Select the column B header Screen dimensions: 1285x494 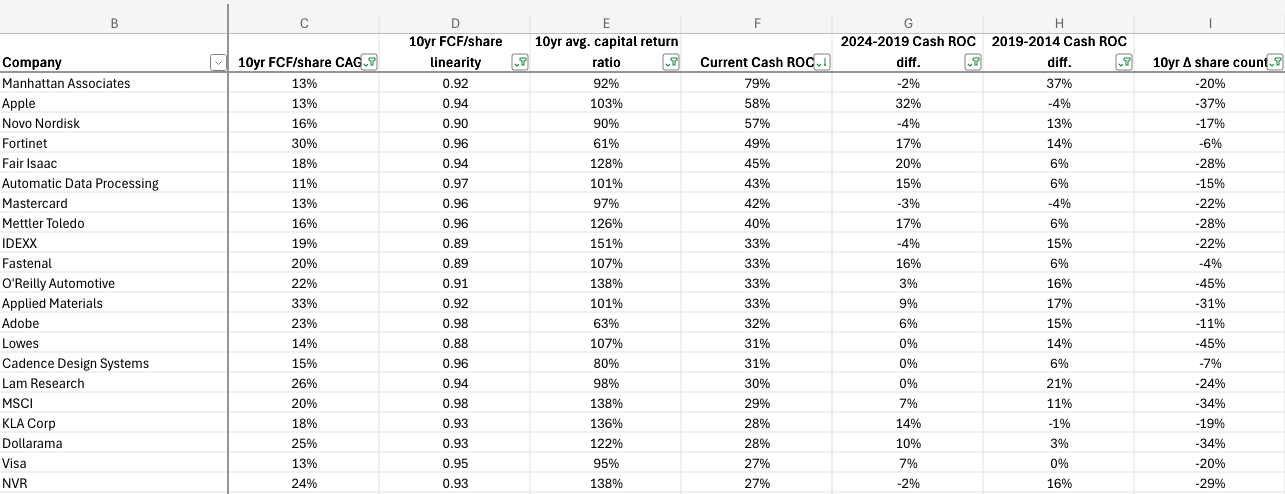[x=114, y=22]
